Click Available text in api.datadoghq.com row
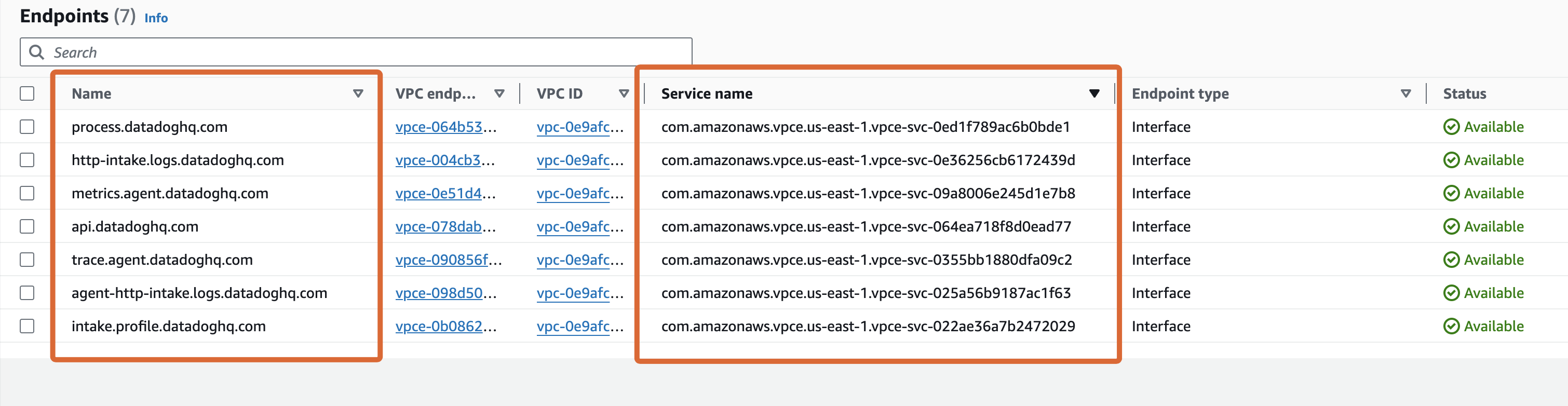Image resolution: width=1568 pixels, height=406 pixels. tap(1494, 226)
